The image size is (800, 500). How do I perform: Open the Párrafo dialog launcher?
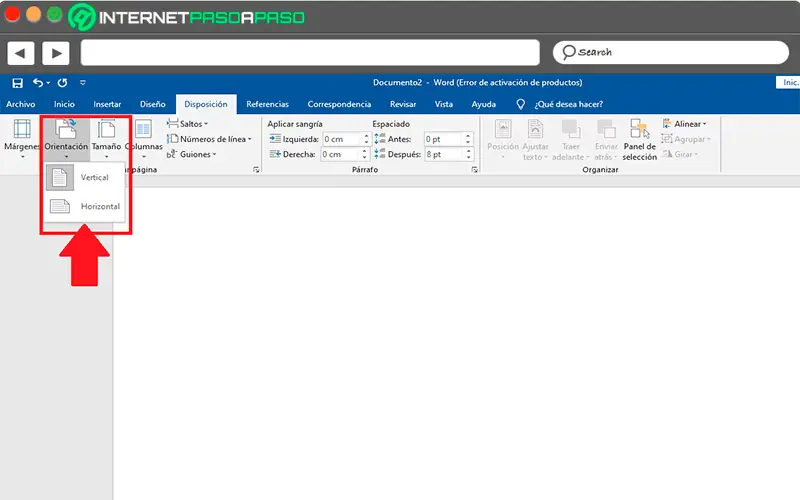click(474, 170)
